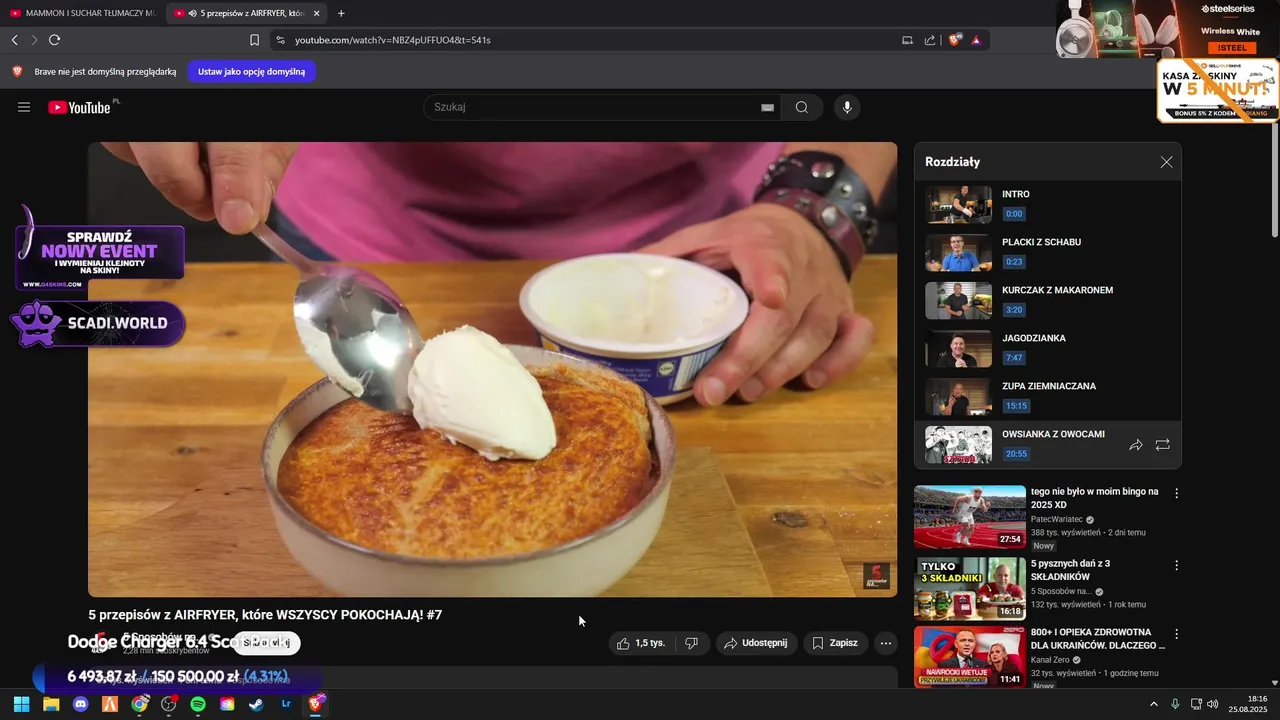This screenshot has width=1280, height=720.
Task: Open Spotify from taskbar
Action: tap(198, 704)
